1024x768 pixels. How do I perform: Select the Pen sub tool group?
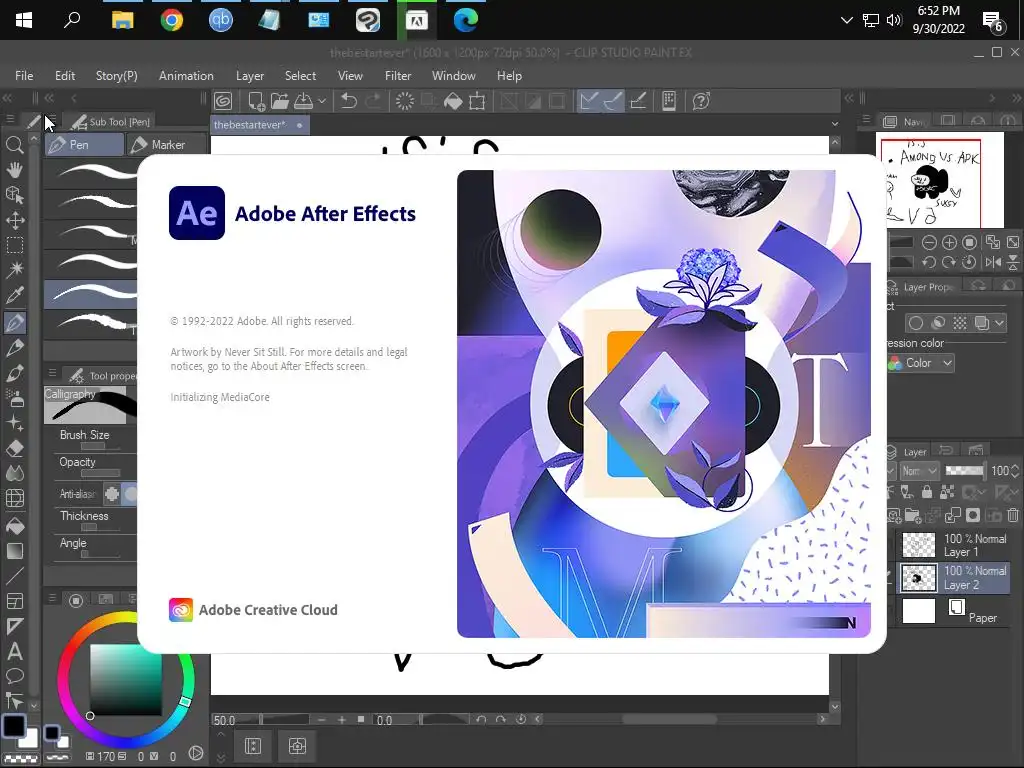tap(84, 145)
